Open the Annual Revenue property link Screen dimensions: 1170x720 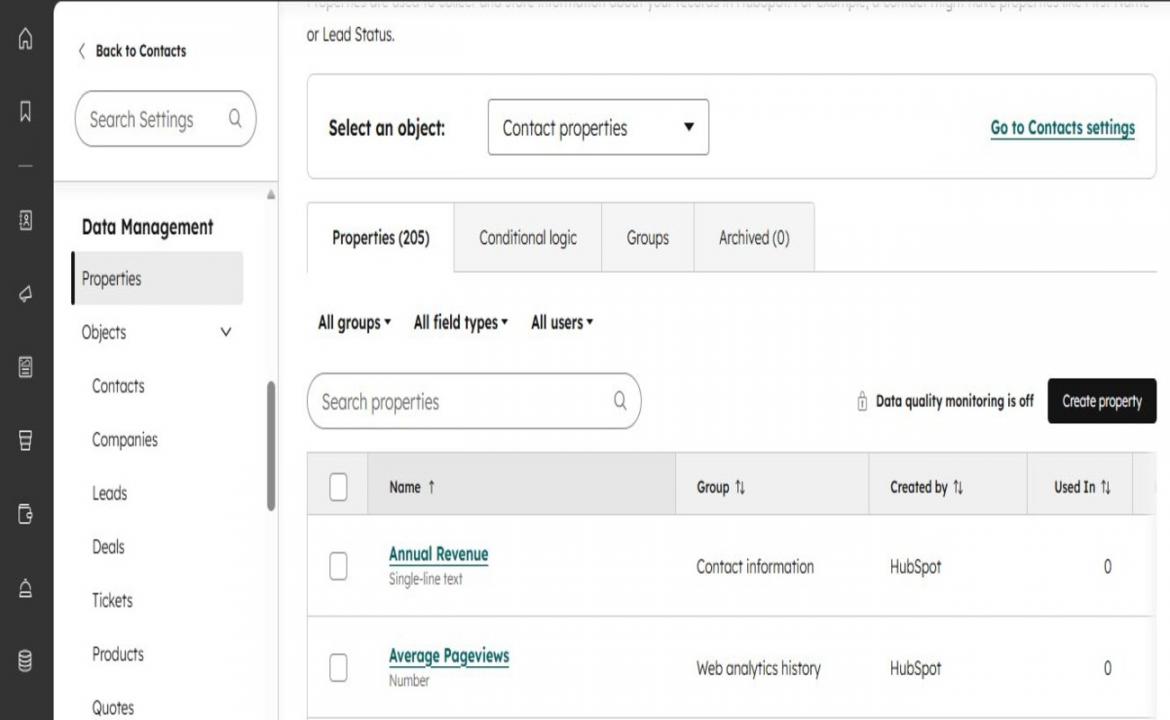pyautogui.click(x=439, y=554)
